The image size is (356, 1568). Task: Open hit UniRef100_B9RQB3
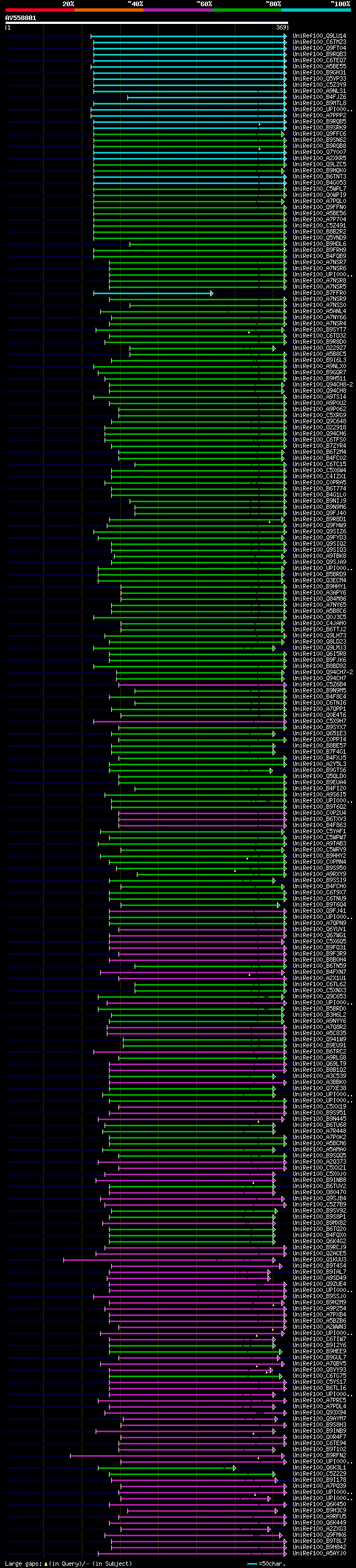click(319, 54)
